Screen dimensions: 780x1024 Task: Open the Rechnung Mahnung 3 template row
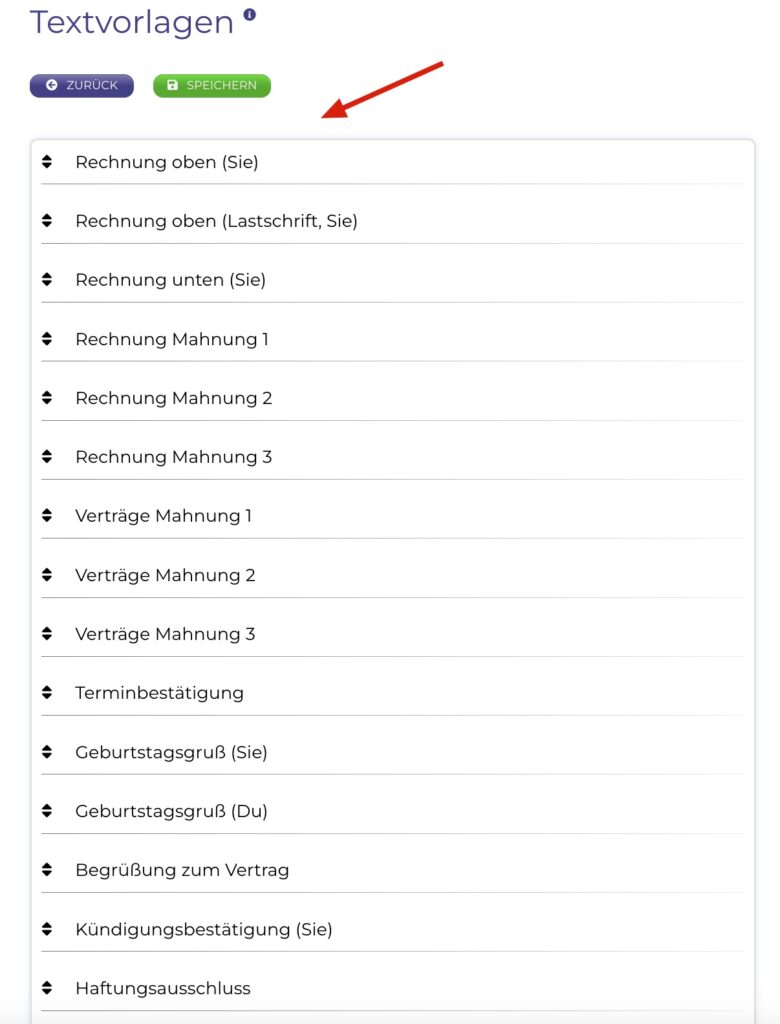(x=173, y=457)
